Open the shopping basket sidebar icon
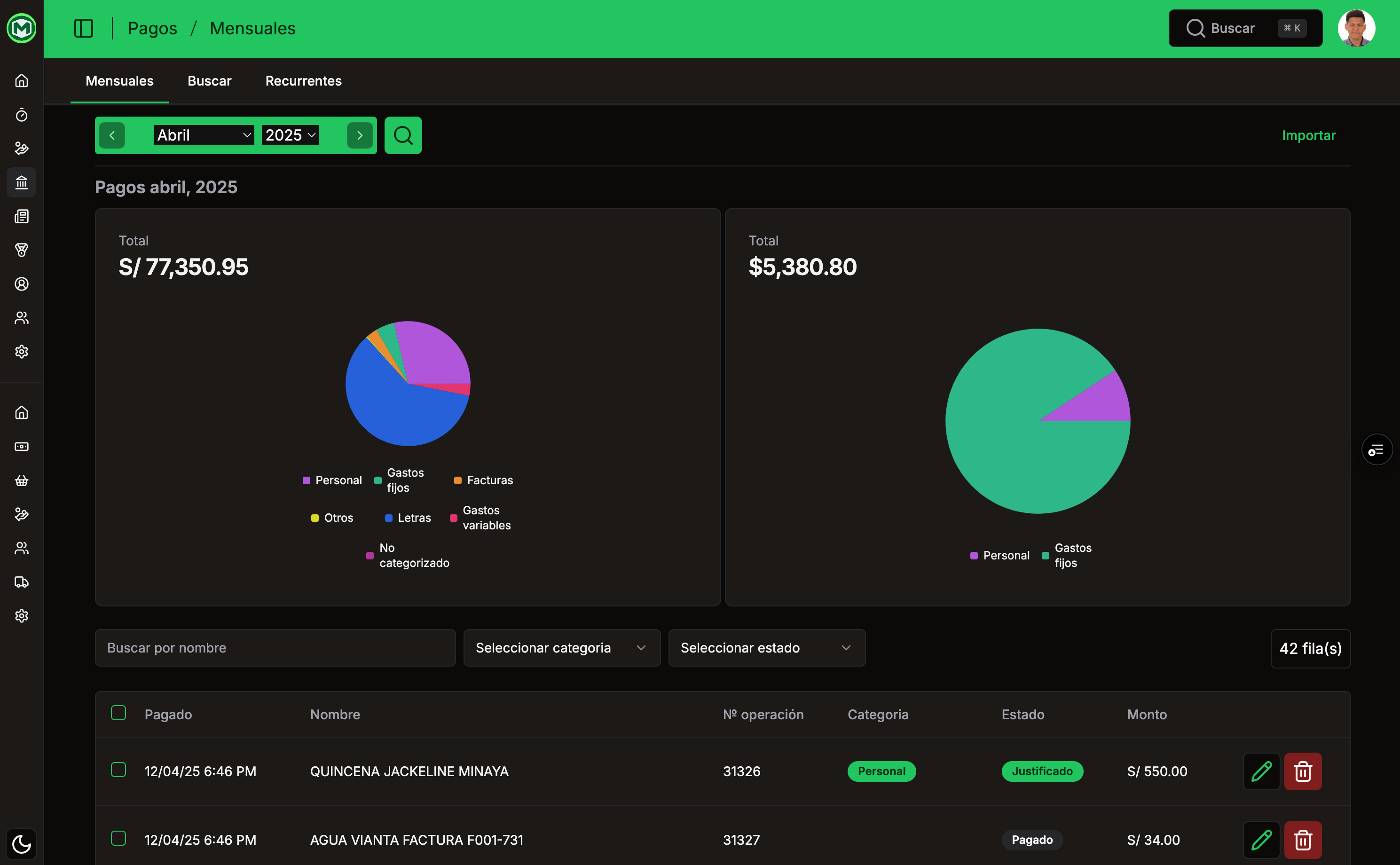Viewport: 1400px width, 865px height. coord(22,480)
